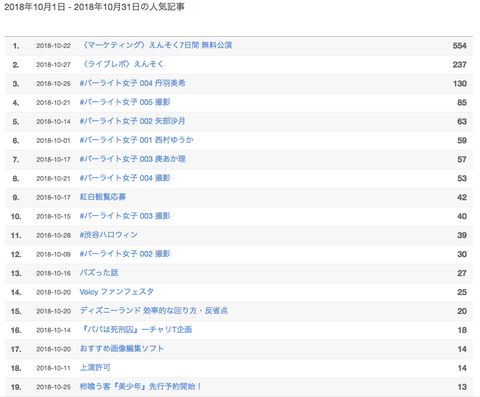This screenshot has width=480, height=397.
Task: Open 『パパは死刑囚』ーチャリT企画 article
Action: 136,330
